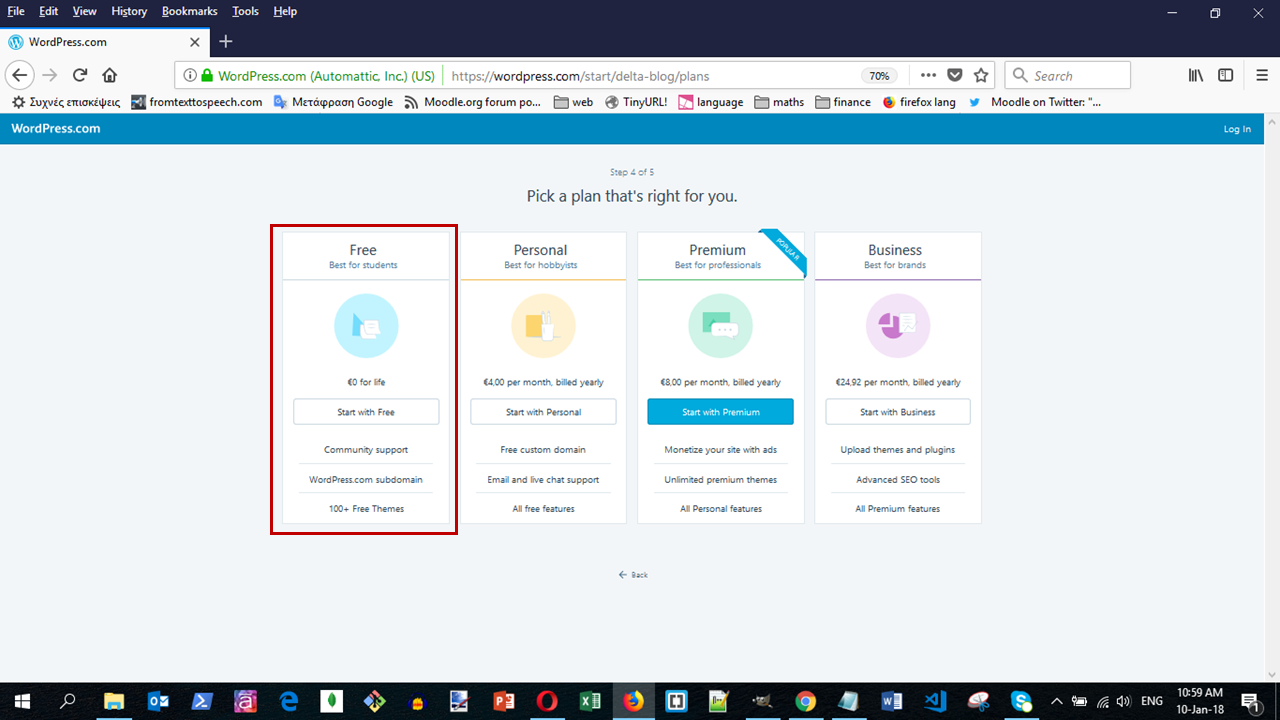Open Outlook from the taskbar
The height and width of the screenshot is (720, 1280).
pyautogui.click(x=158, y=701)
